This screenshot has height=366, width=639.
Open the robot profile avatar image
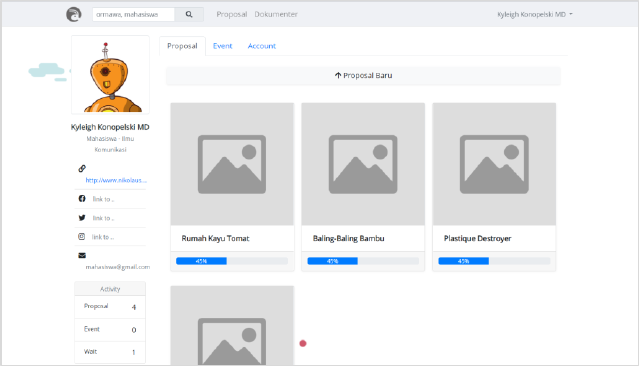pyautogui.click(x=110, y=75)
